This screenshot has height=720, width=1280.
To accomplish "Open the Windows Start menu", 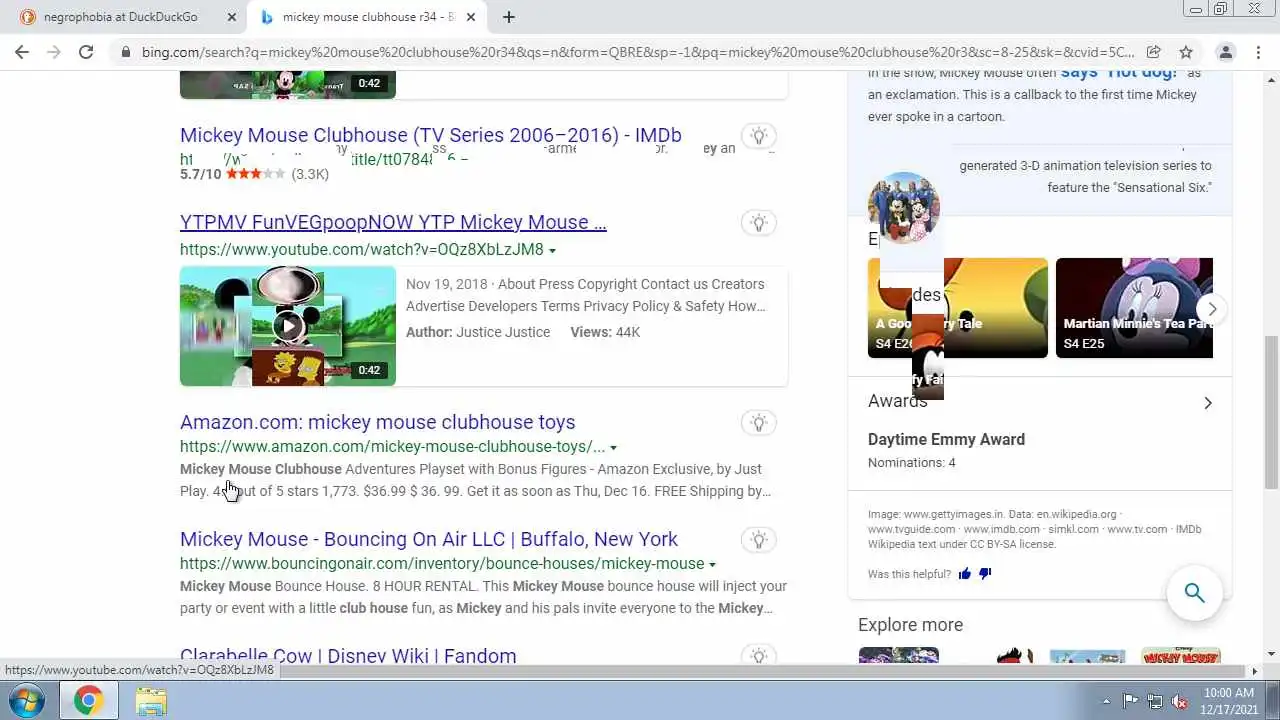I will tap(27, 701).
